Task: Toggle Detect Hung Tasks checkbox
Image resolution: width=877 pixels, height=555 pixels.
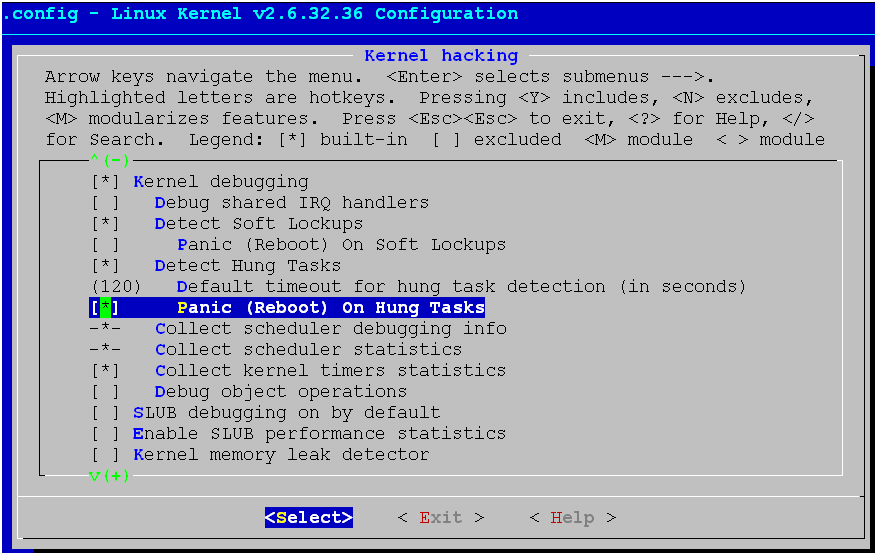Action: click(105, 266)
